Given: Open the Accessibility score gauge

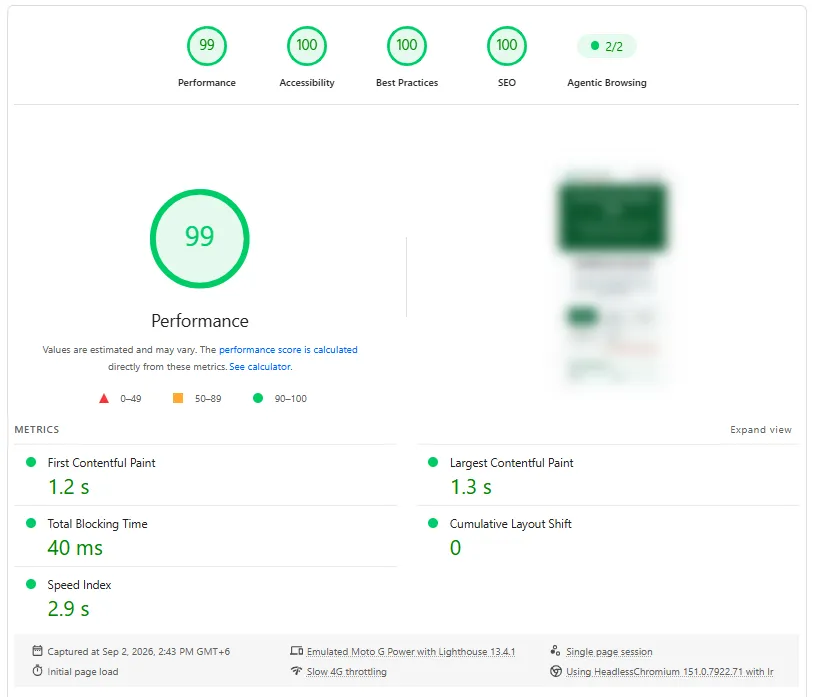Looking at the screenshot, I should coord(307,46).
